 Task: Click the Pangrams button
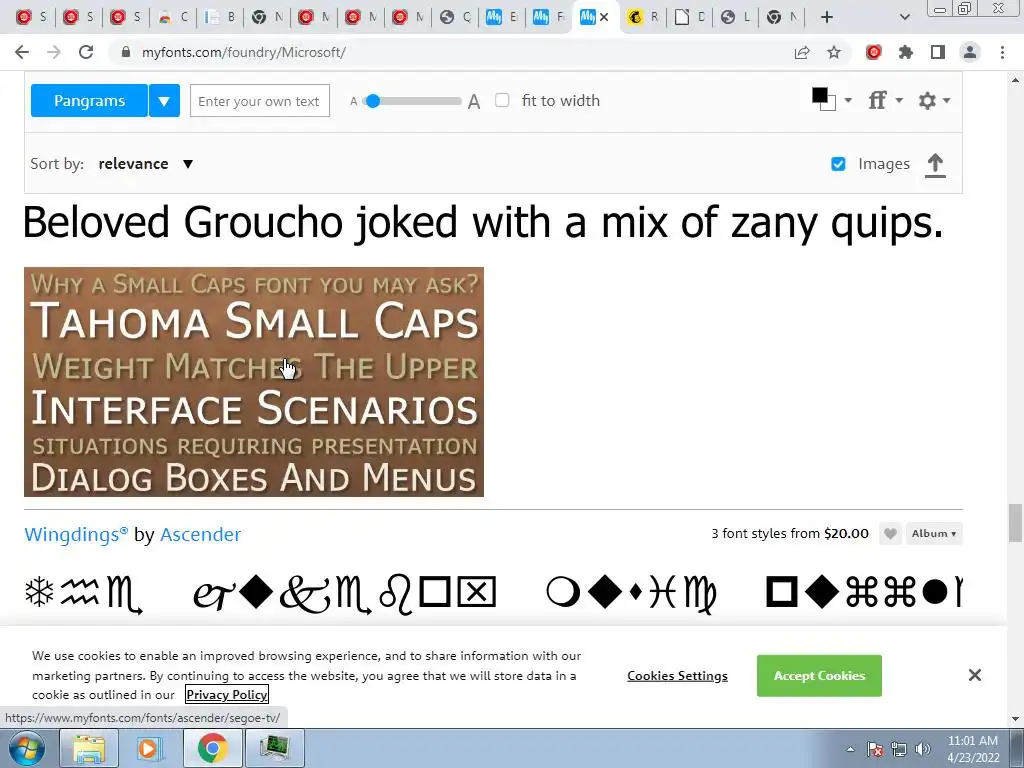point(89,101)
